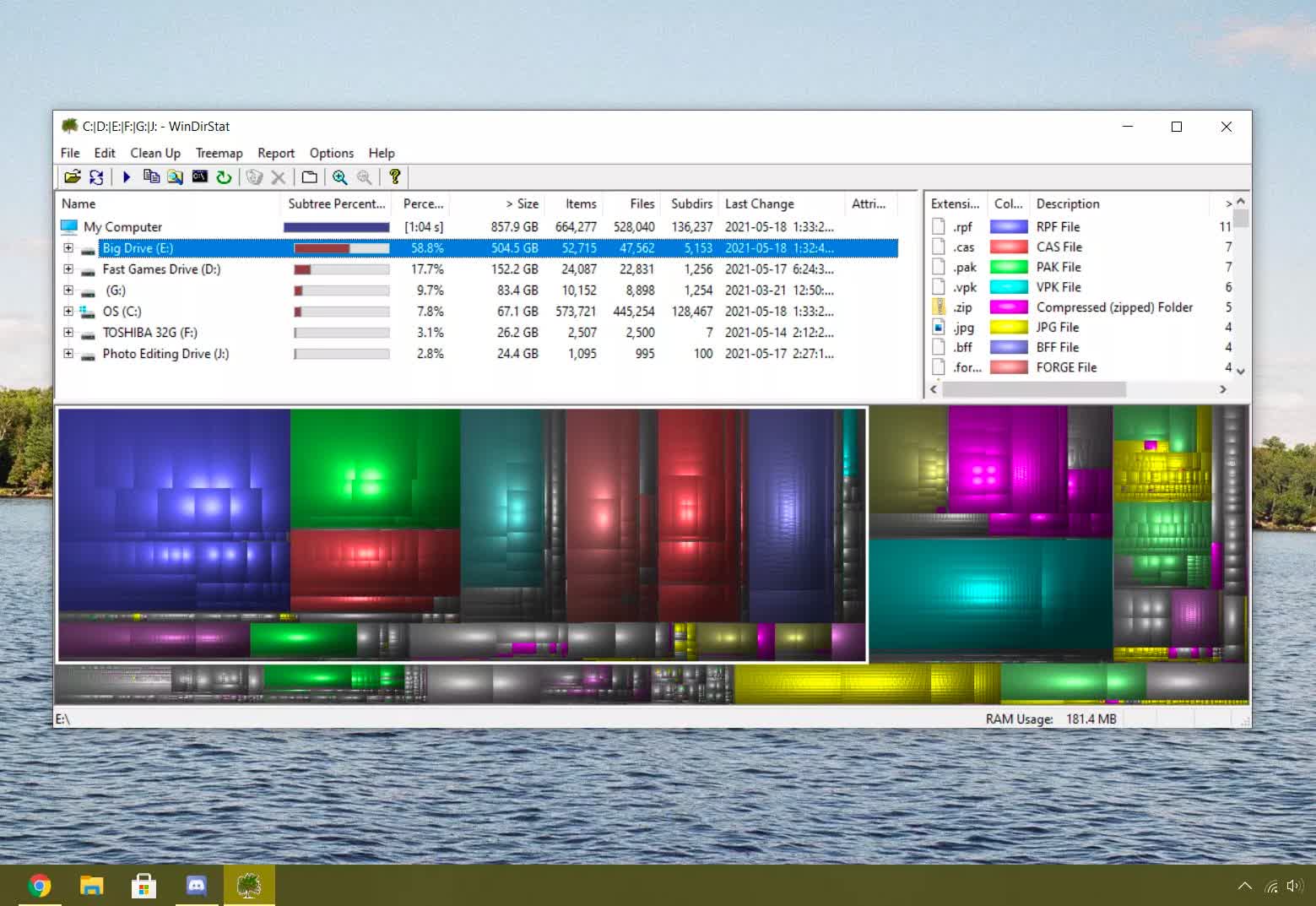This screenshot has height=906, width=1316.
Task: Select the Photo Editing Drive (J:) row
Action: (165, 354)
